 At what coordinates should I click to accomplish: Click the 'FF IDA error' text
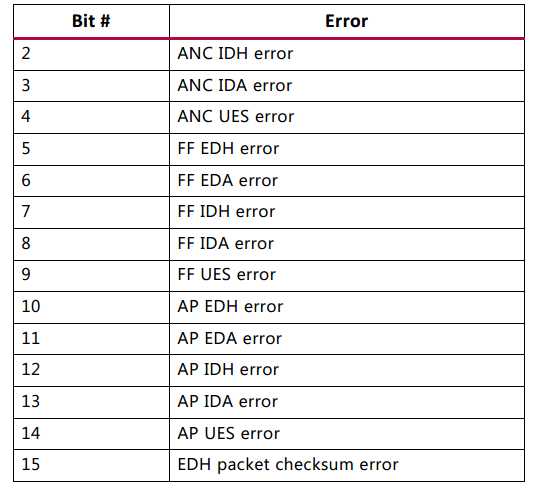click(225, 244)
